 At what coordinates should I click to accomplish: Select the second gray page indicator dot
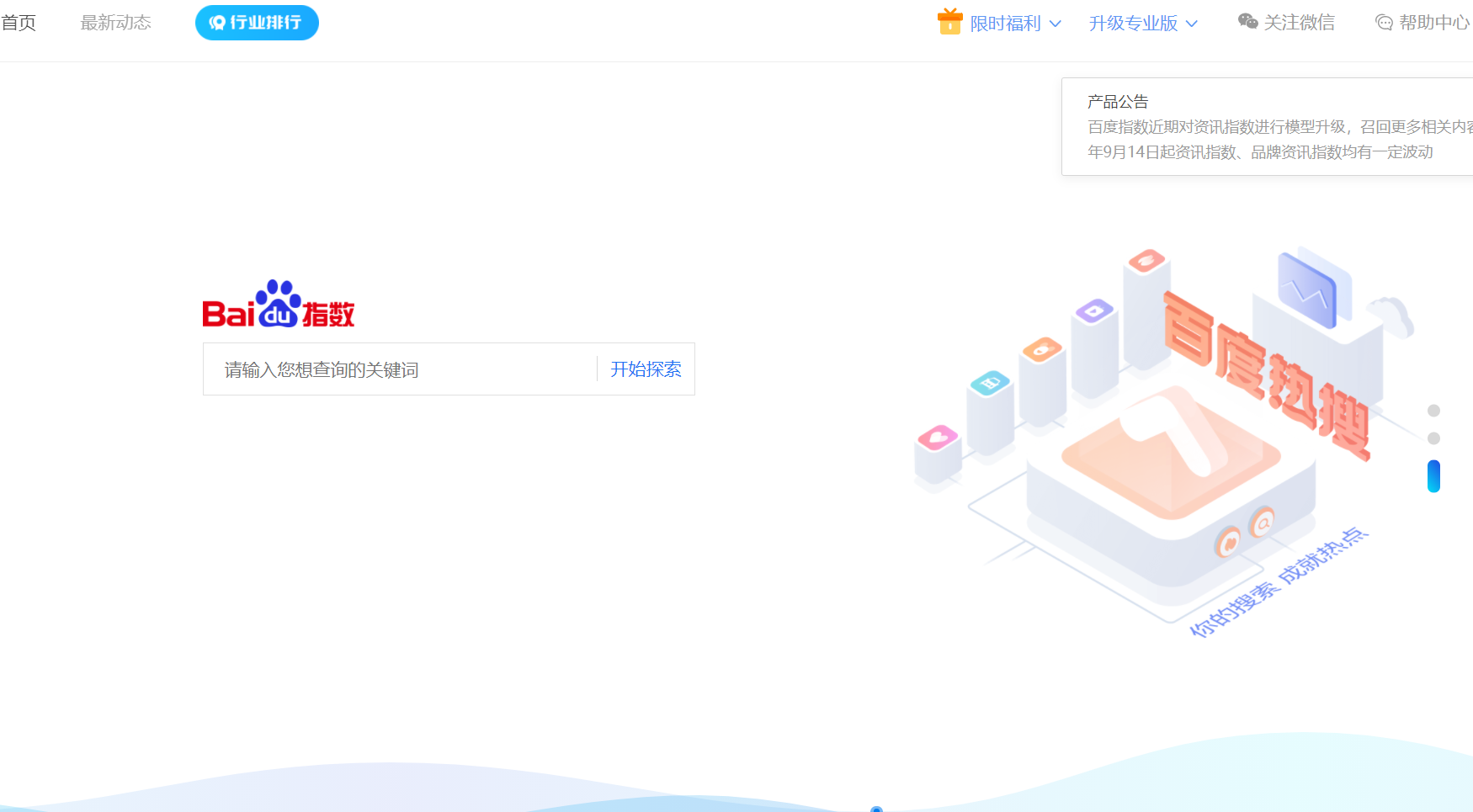[1433, 438]
